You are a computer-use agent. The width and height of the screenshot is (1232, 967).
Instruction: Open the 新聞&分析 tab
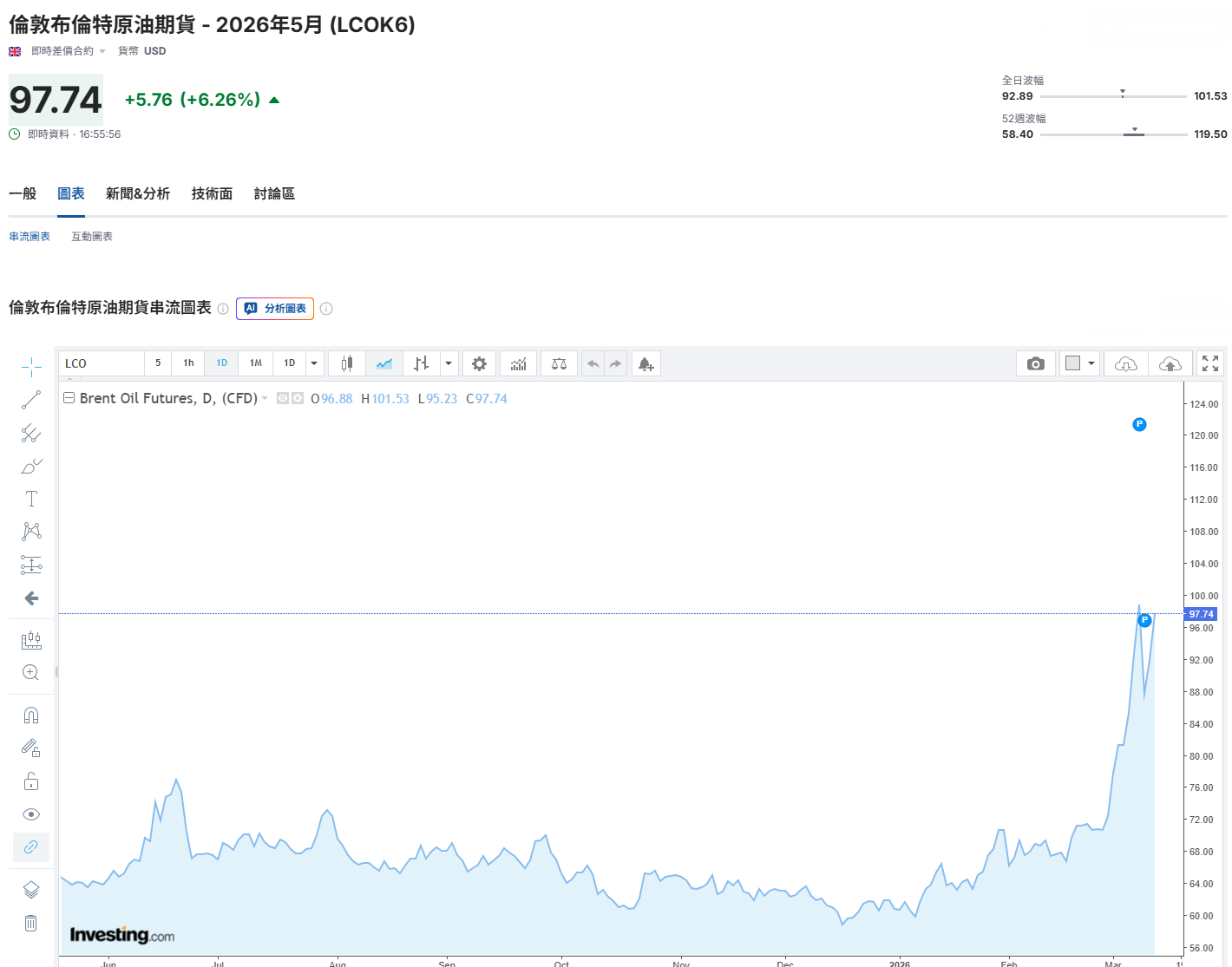pos(137,193)
